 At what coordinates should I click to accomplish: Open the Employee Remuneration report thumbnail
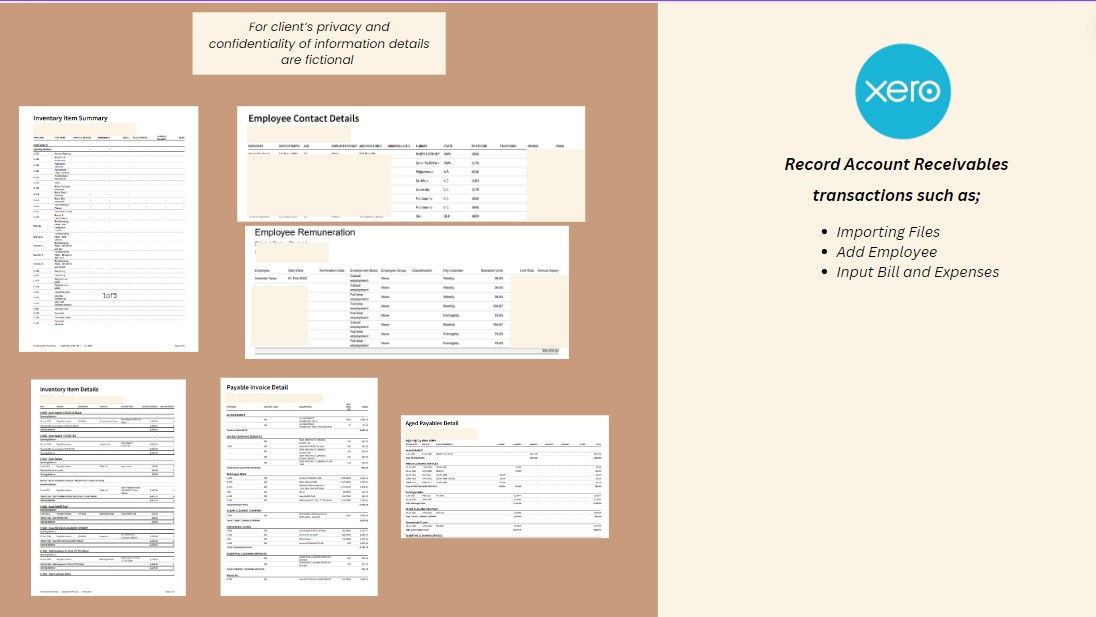click(407, 292)
